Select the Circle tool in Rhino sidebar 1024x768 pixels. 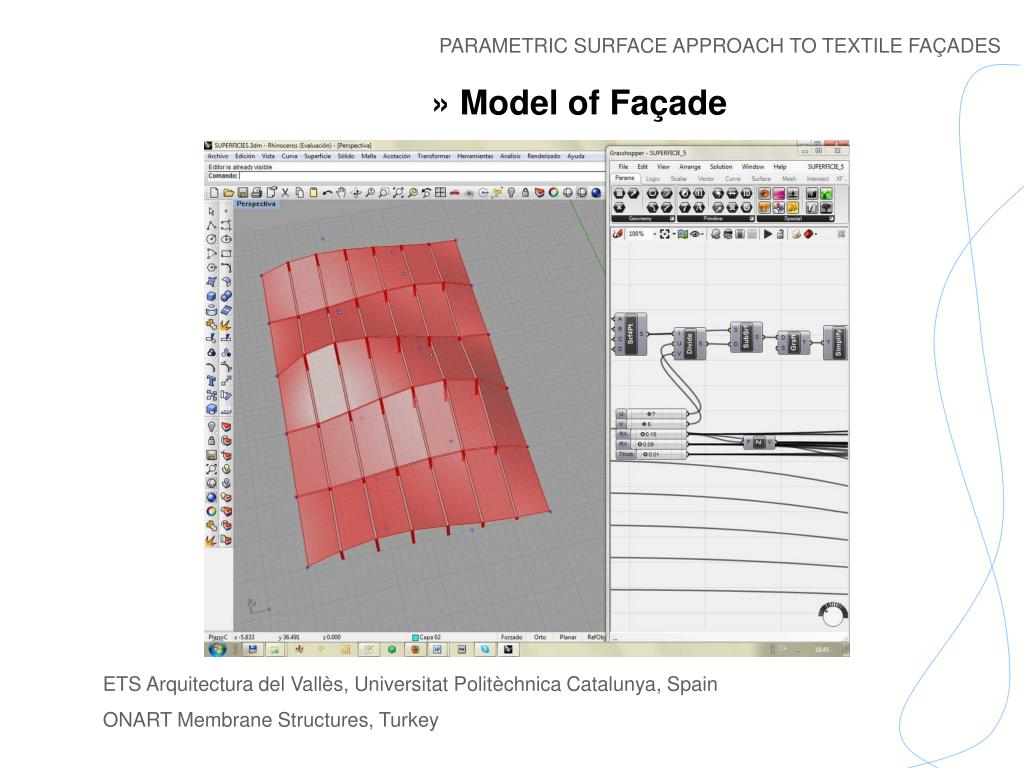(x=212, y=240)
